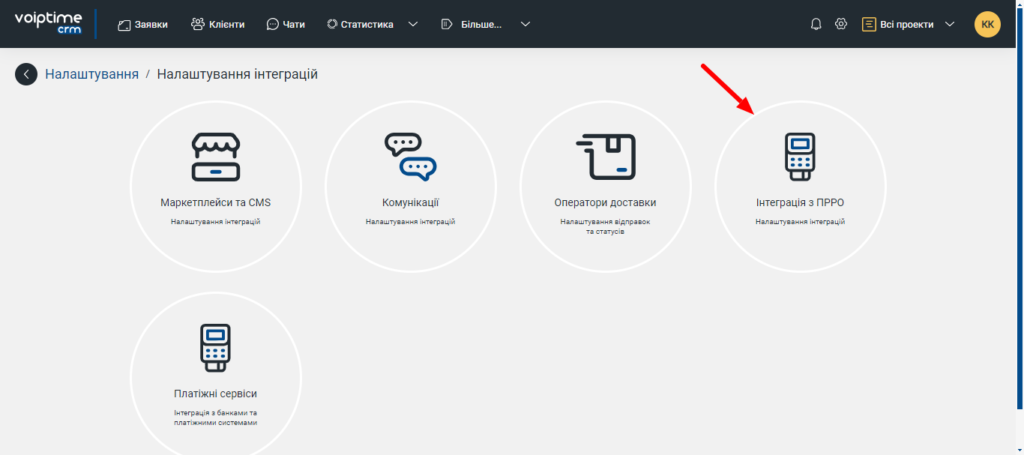Open the KK user avatar menu

pyautogui.click(x=987, y=24)
